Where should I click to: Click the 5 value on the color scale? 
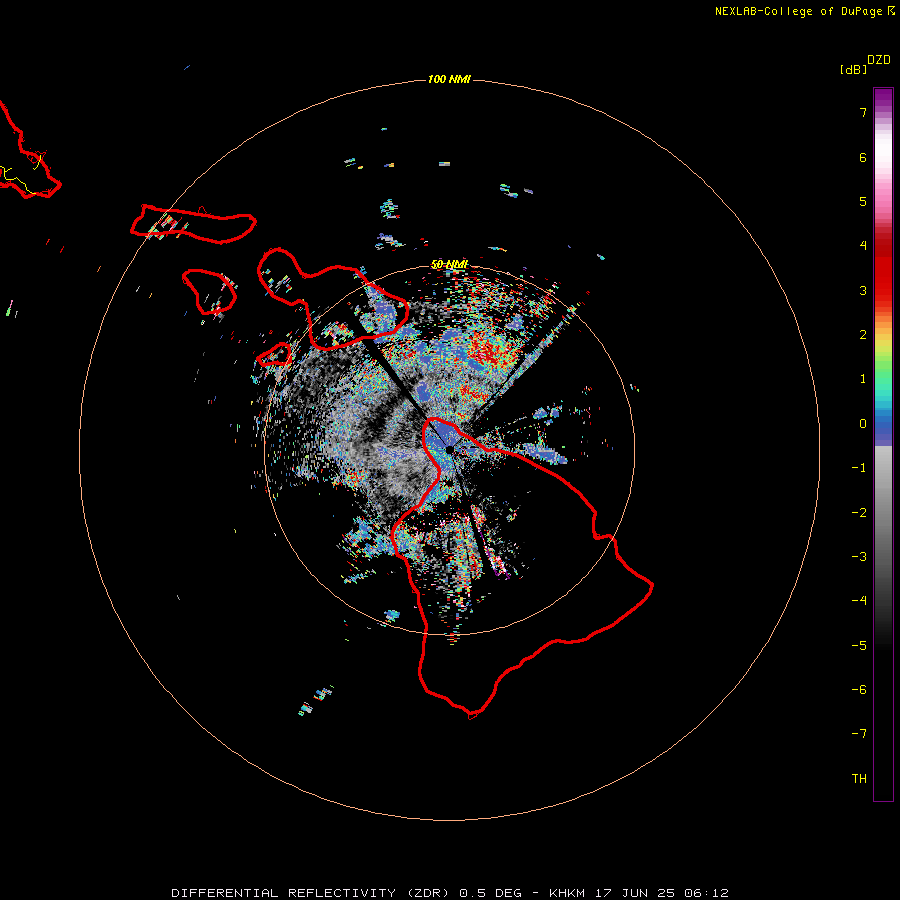(x=863, y=201)
